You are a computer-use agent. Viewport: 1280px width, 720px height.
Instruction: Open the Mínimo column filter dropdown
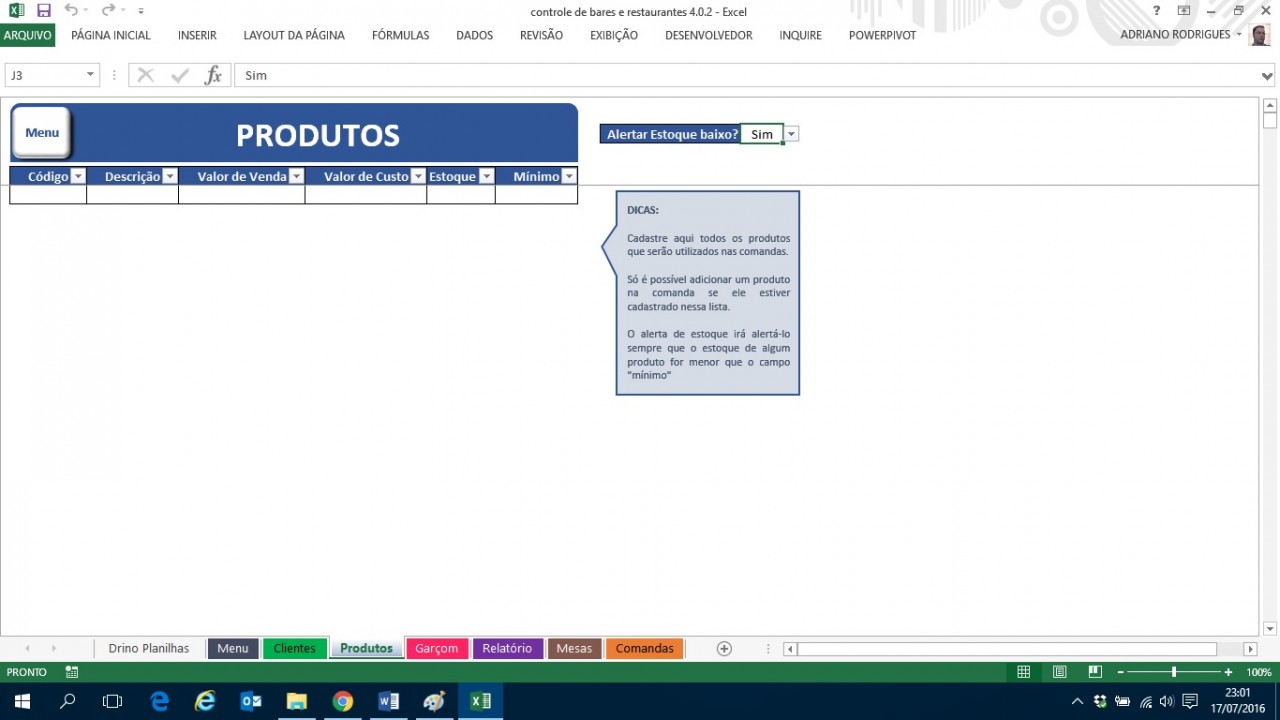(569, 176)
